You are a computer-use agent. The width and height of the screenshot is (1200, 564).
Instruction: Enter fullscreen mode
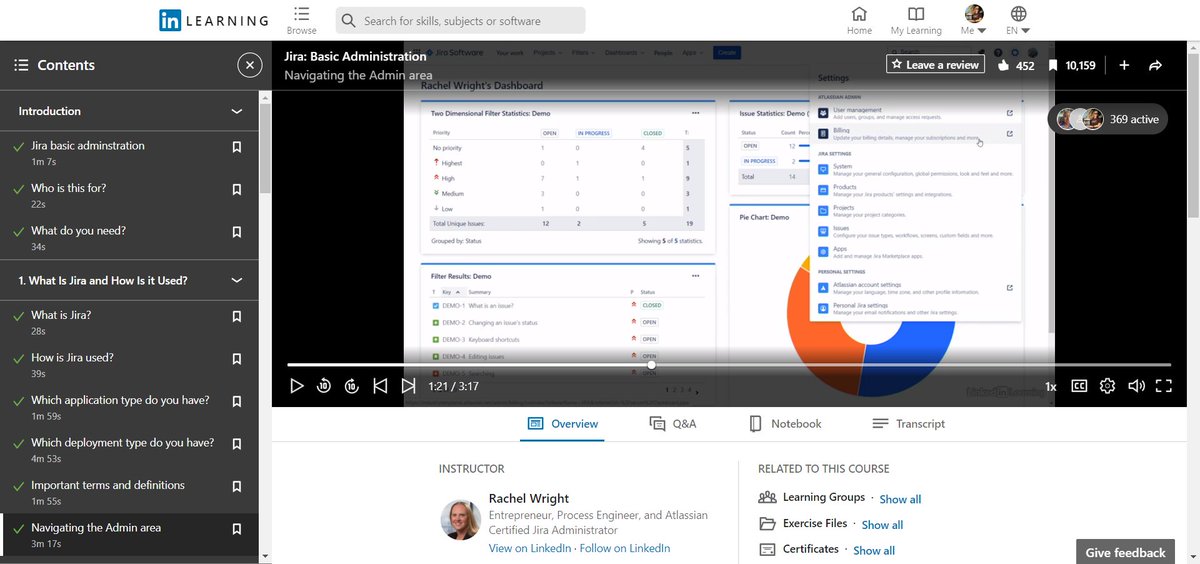tap(1164, 386)
